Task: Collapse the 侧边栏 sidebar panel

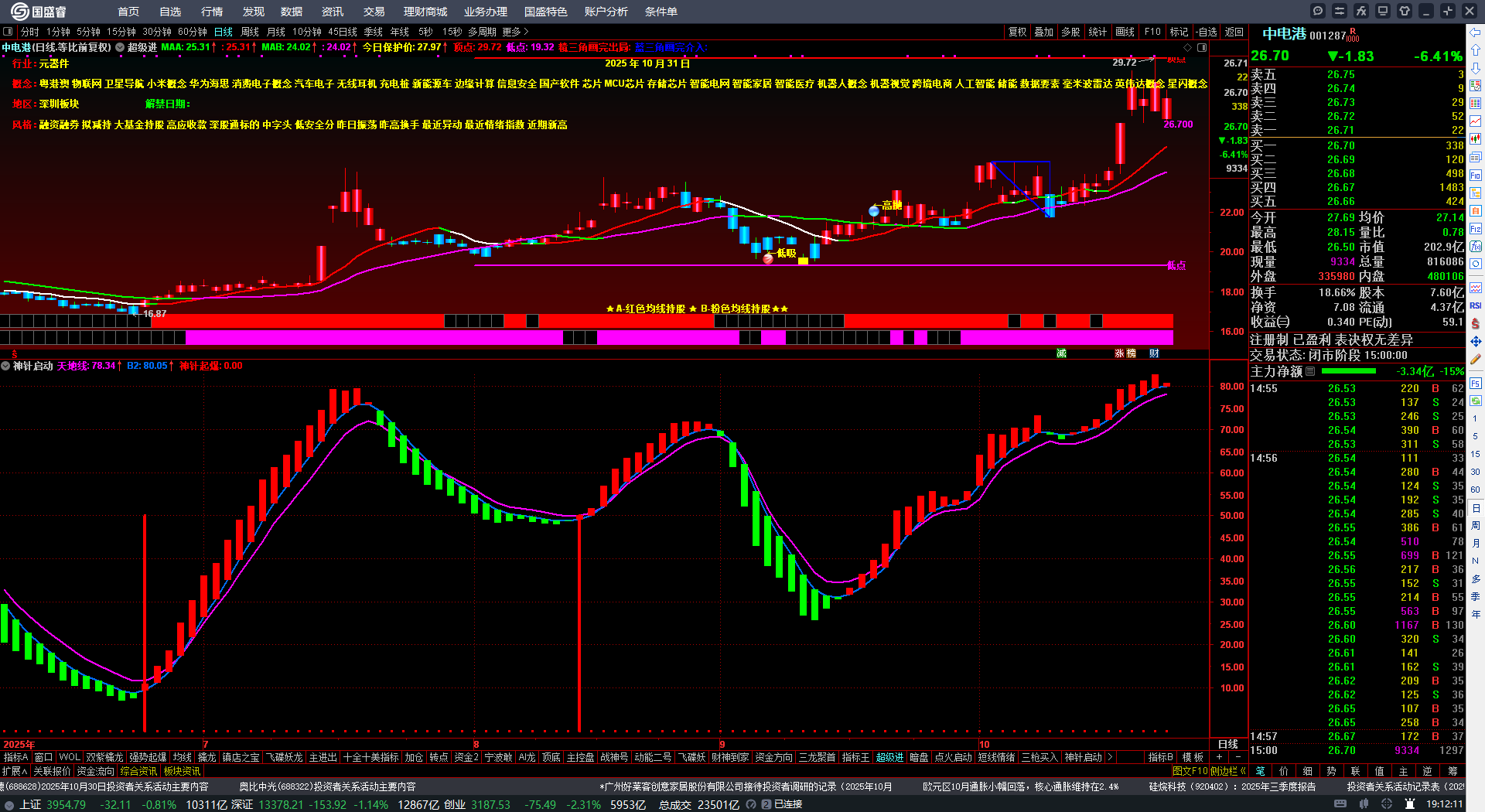Action: tap(1229, 771)
